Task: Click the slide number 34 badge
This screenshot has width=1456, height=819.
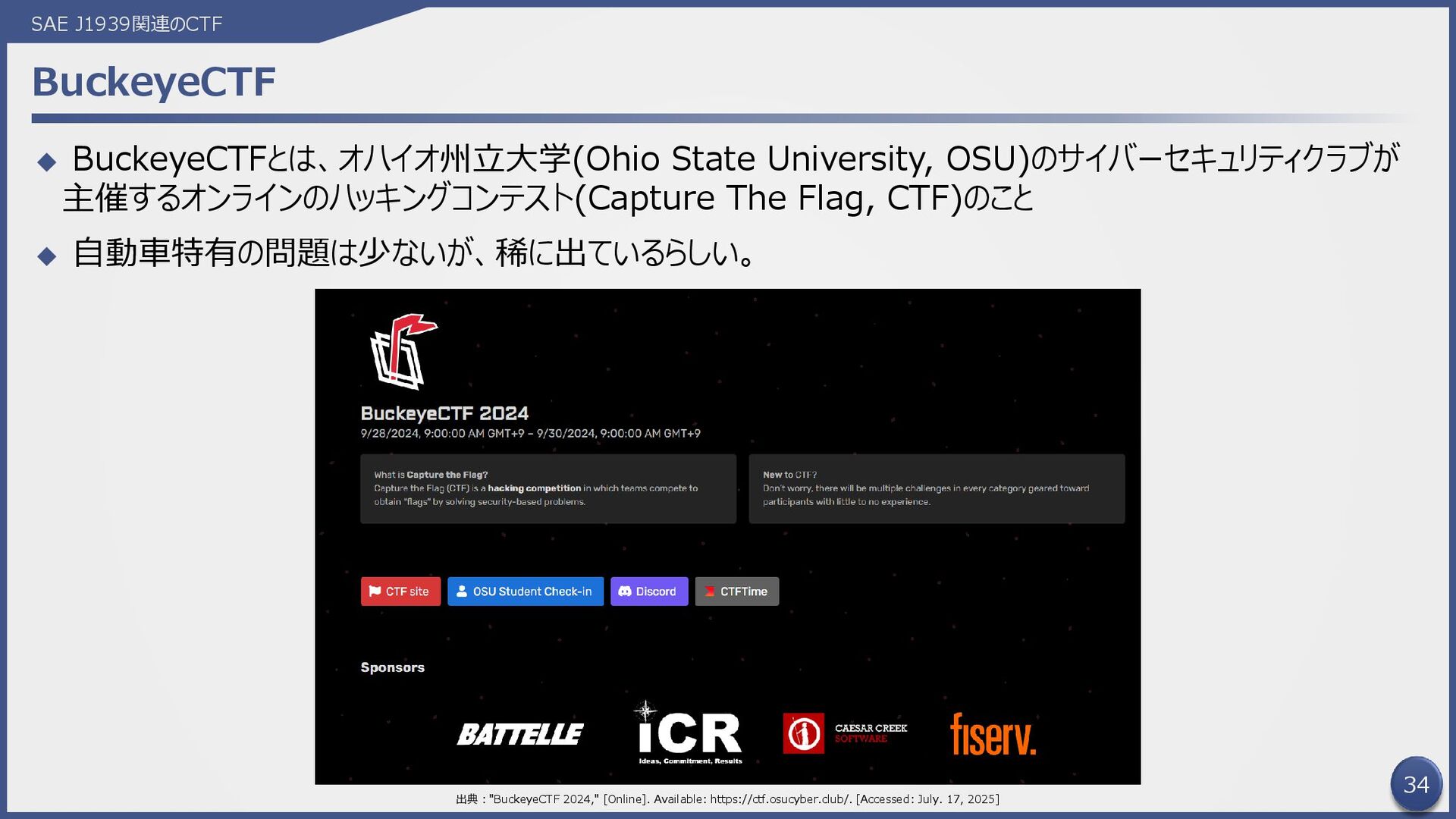Action: (1416, 784)
